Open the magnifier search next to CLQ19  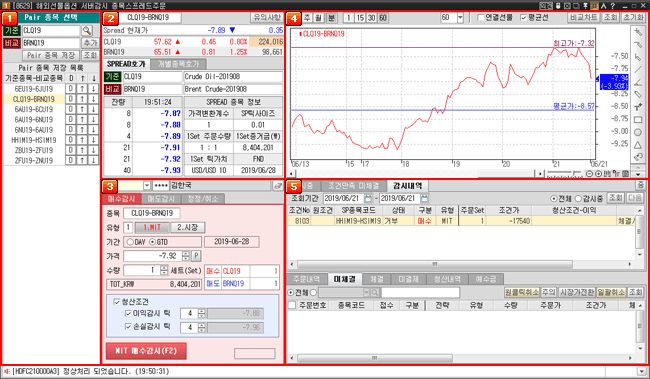point(87,30)
